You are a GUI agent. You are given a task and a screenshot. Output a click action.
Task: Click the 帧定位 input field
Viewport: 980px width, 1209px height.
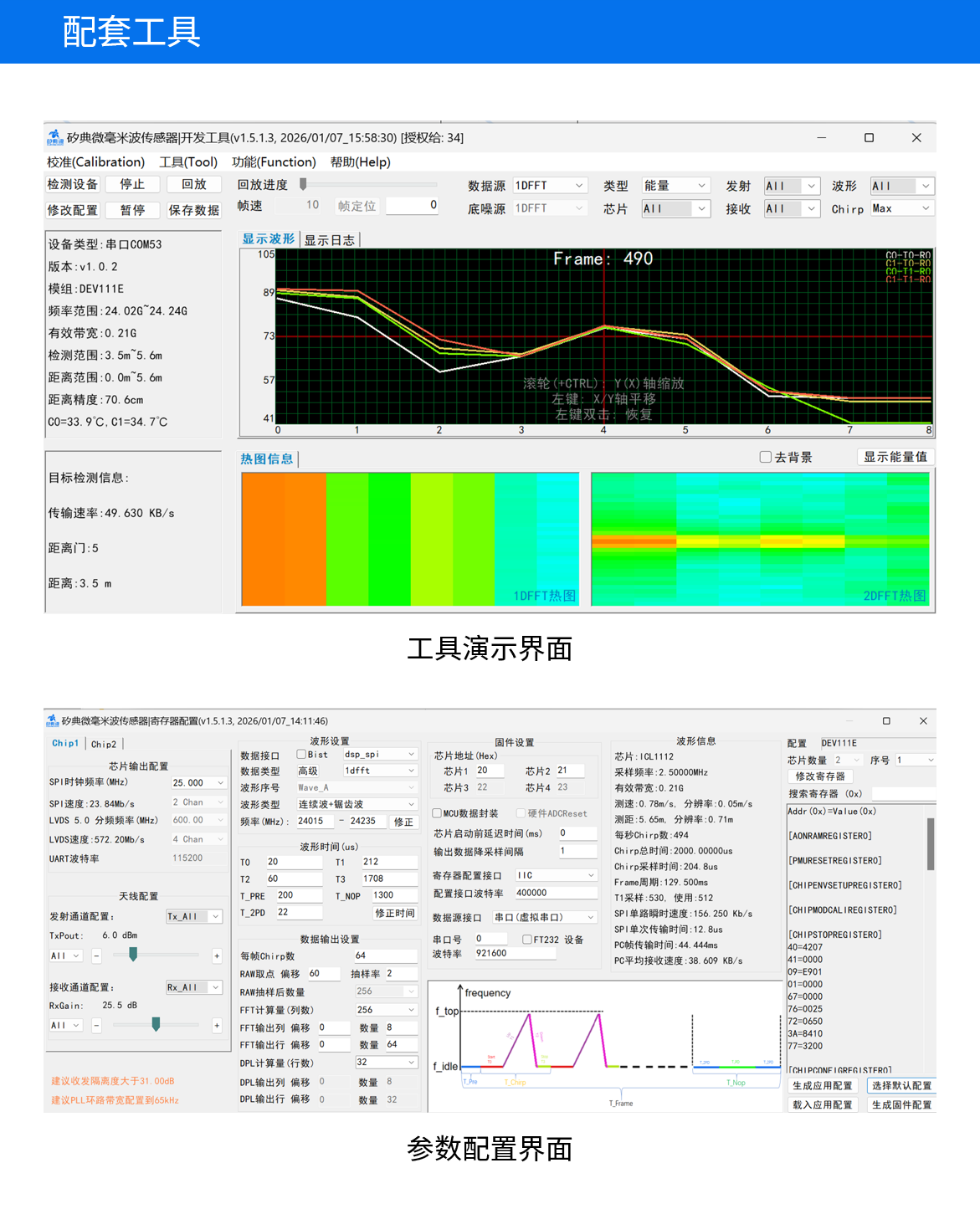tap(412, 205)
